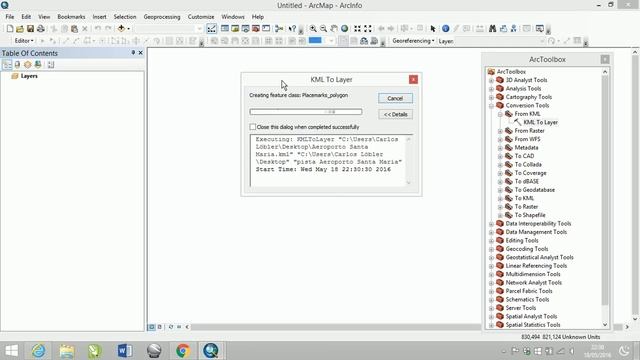Open the map scale combo box
Screen dimensions: 640x360
tap(169, 29)
